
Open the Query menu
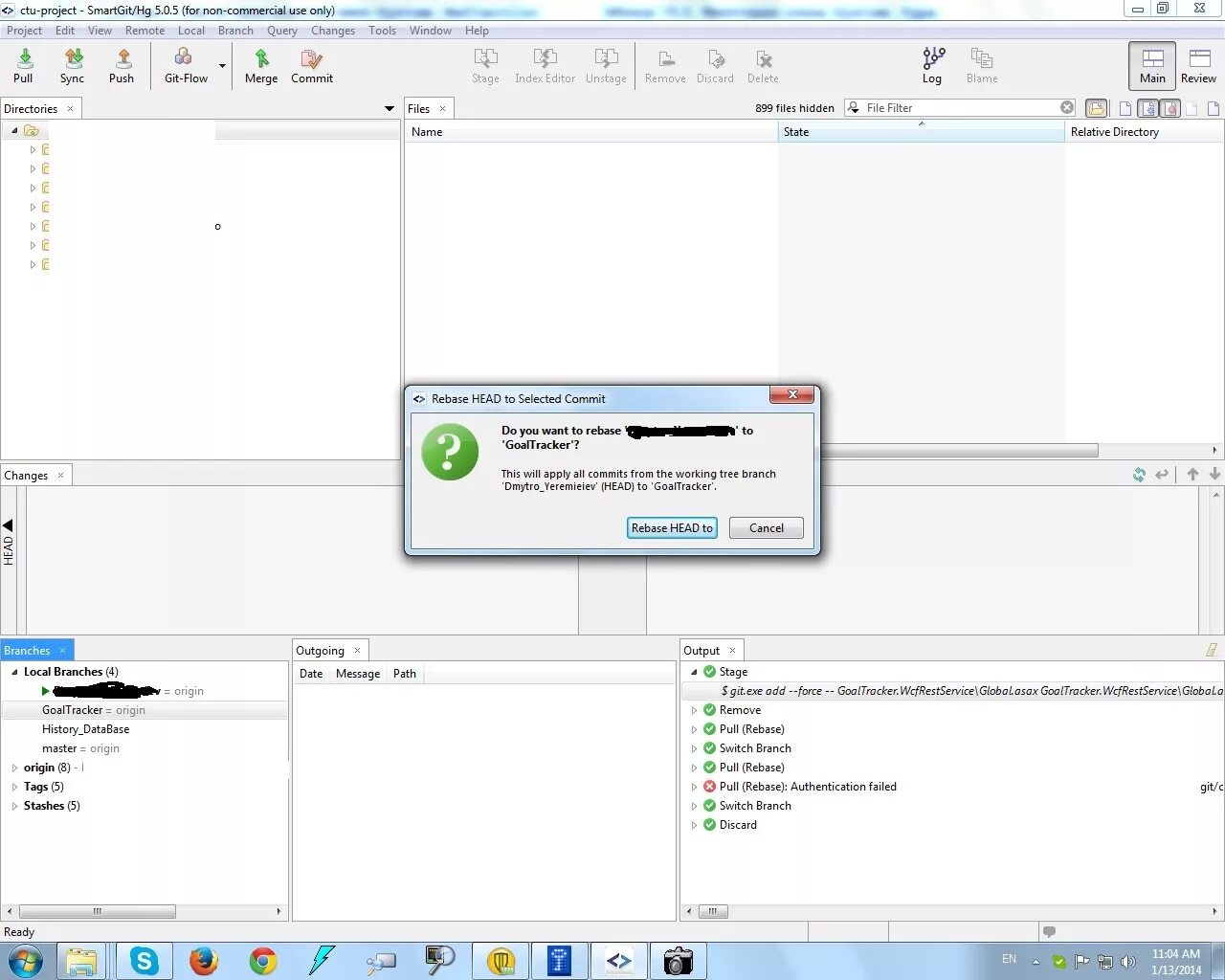pyautogui.click(x=282, y=30)
